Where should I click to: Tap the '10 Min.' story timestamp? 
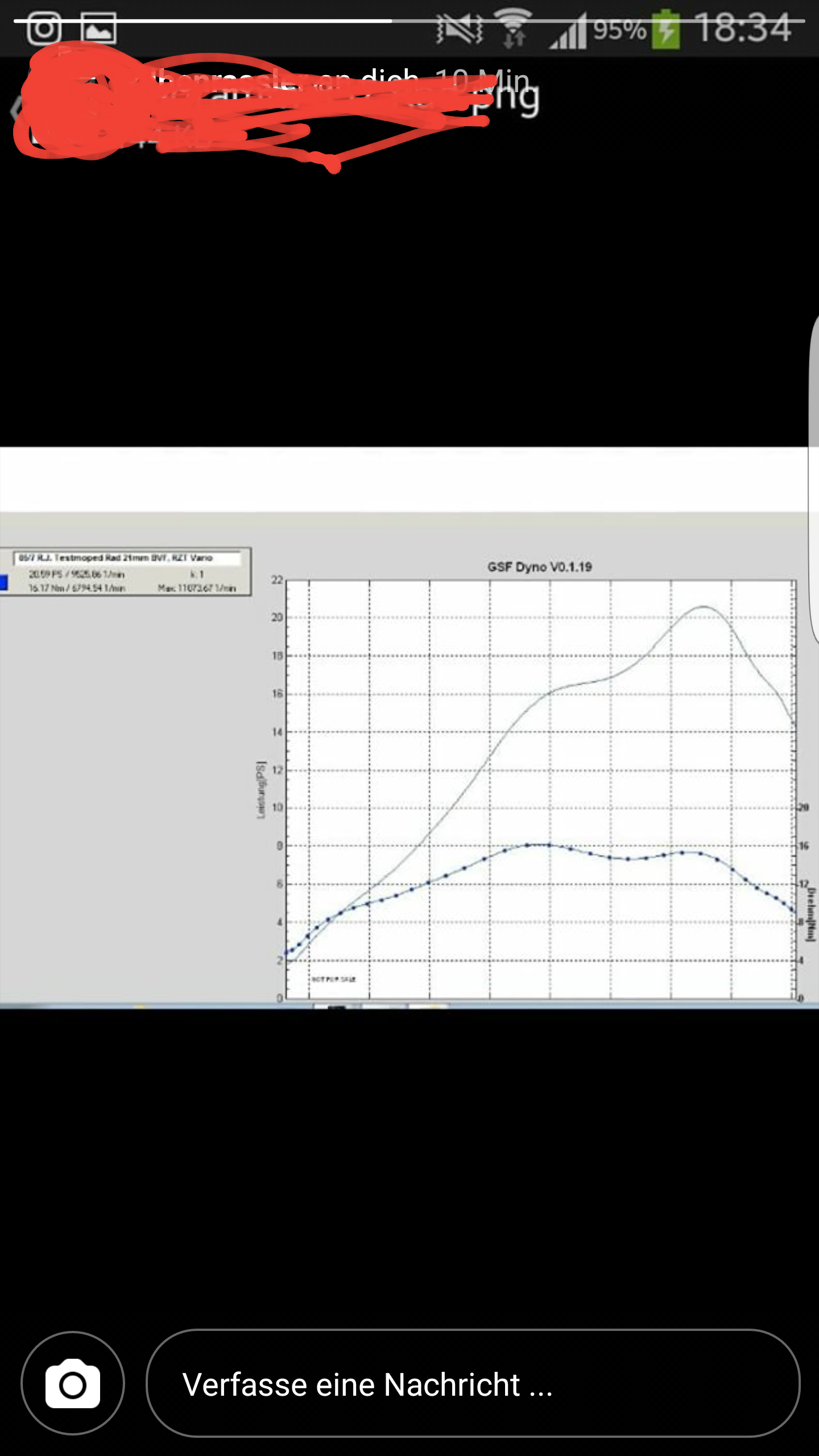click(482, 80)
